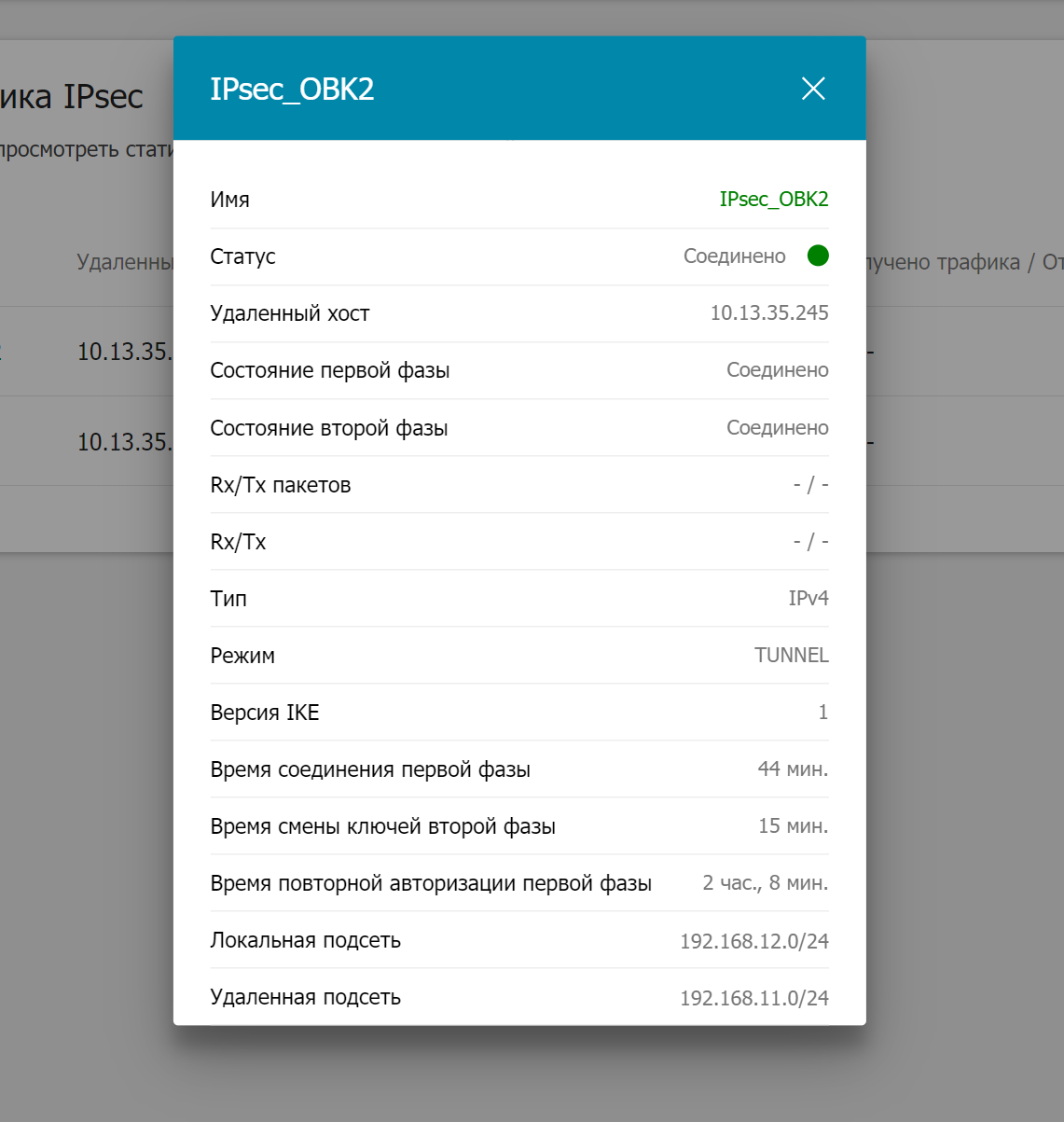Click the "Rx/Tx пакетов" row label

click(x=281, y=485)
